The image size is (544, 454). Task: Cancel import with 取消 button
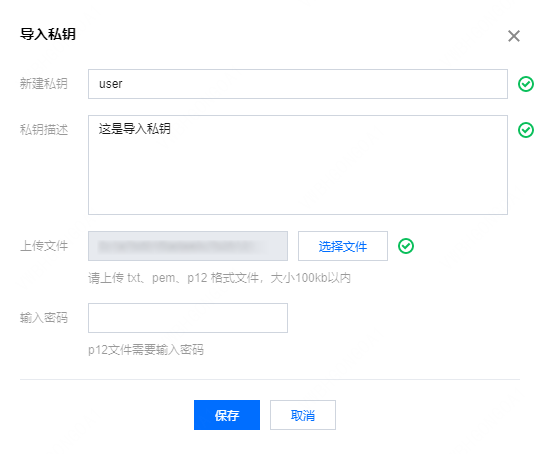303,415
